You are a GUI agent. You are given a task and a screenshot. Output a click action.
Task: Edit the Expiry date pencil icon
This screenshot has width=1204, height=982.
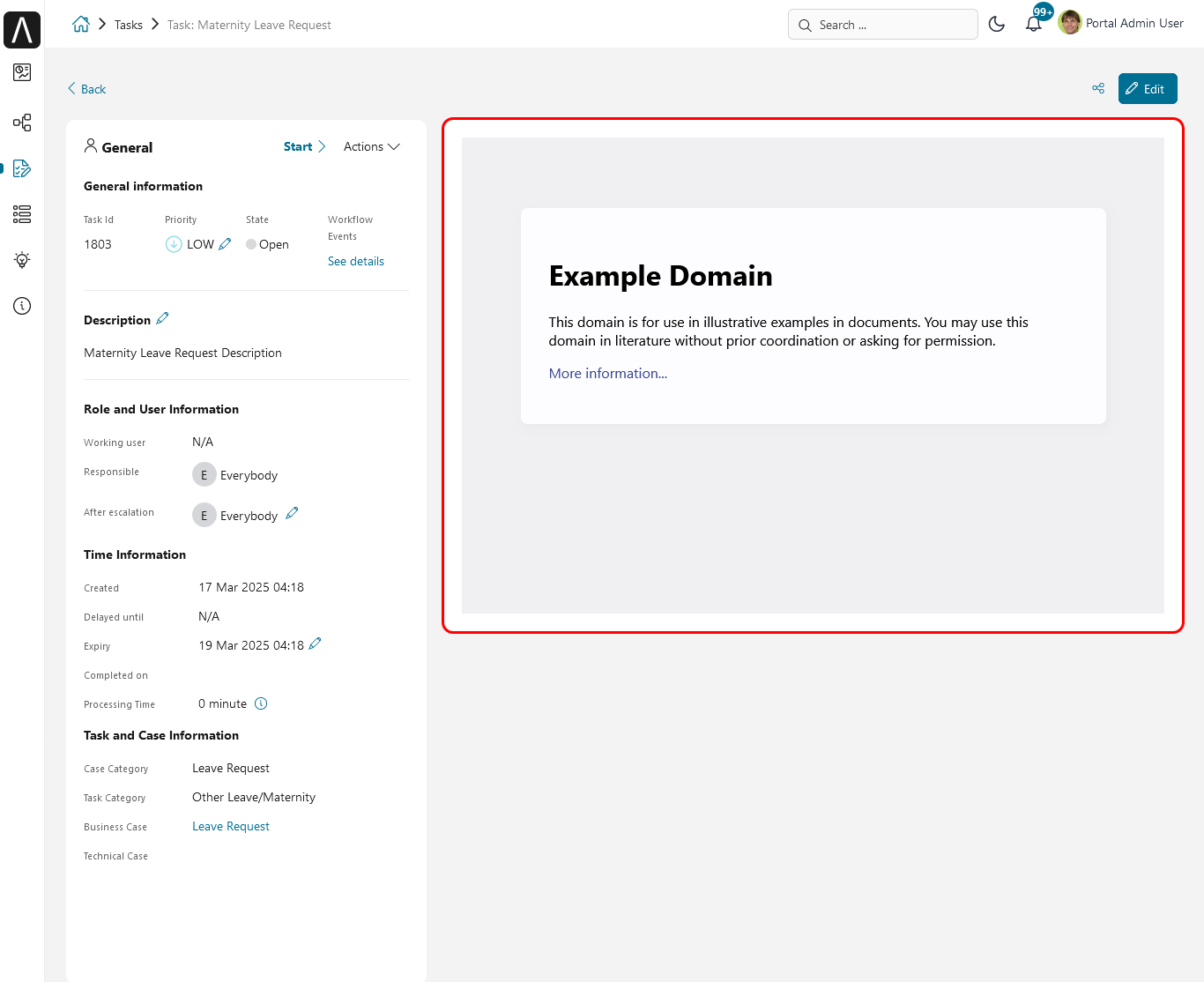[315, 644]
